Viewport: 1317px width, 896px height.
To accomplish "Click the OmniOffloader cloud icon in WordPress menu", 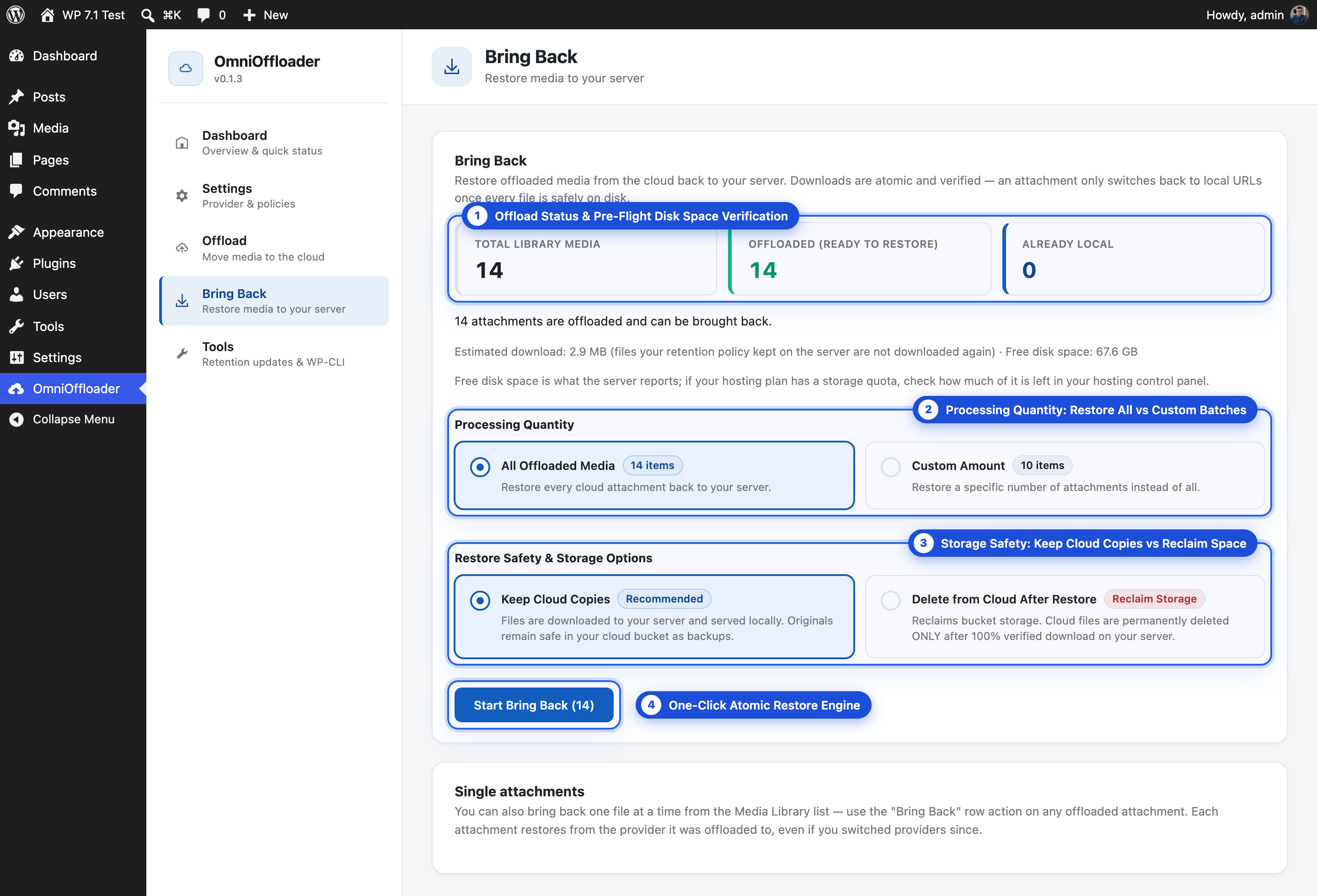I will tap(16, 389).
